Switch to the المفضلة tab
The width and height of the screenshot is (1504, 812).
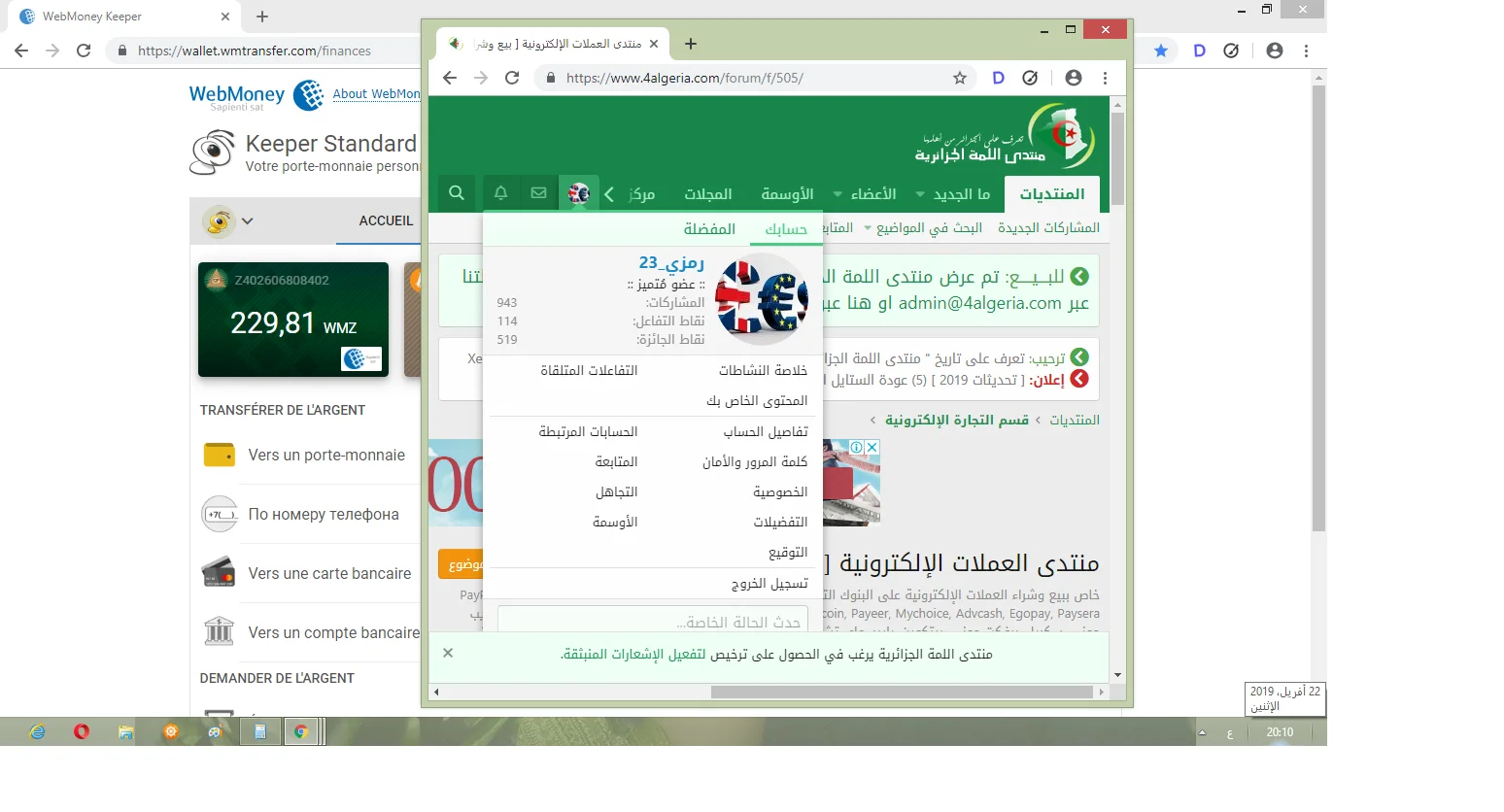click(709, 229)
